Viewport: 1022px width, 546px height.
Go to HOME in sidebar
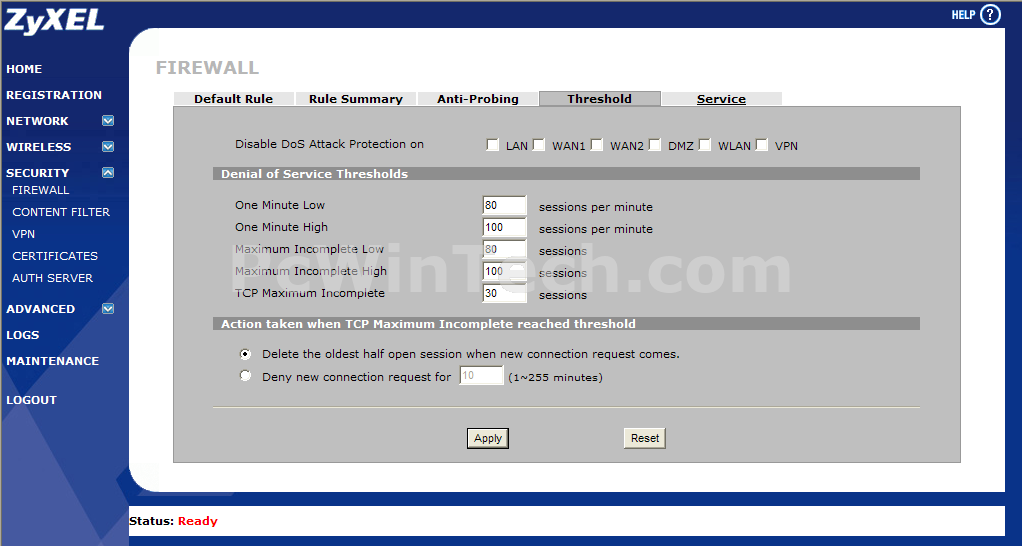click(24, 69)
